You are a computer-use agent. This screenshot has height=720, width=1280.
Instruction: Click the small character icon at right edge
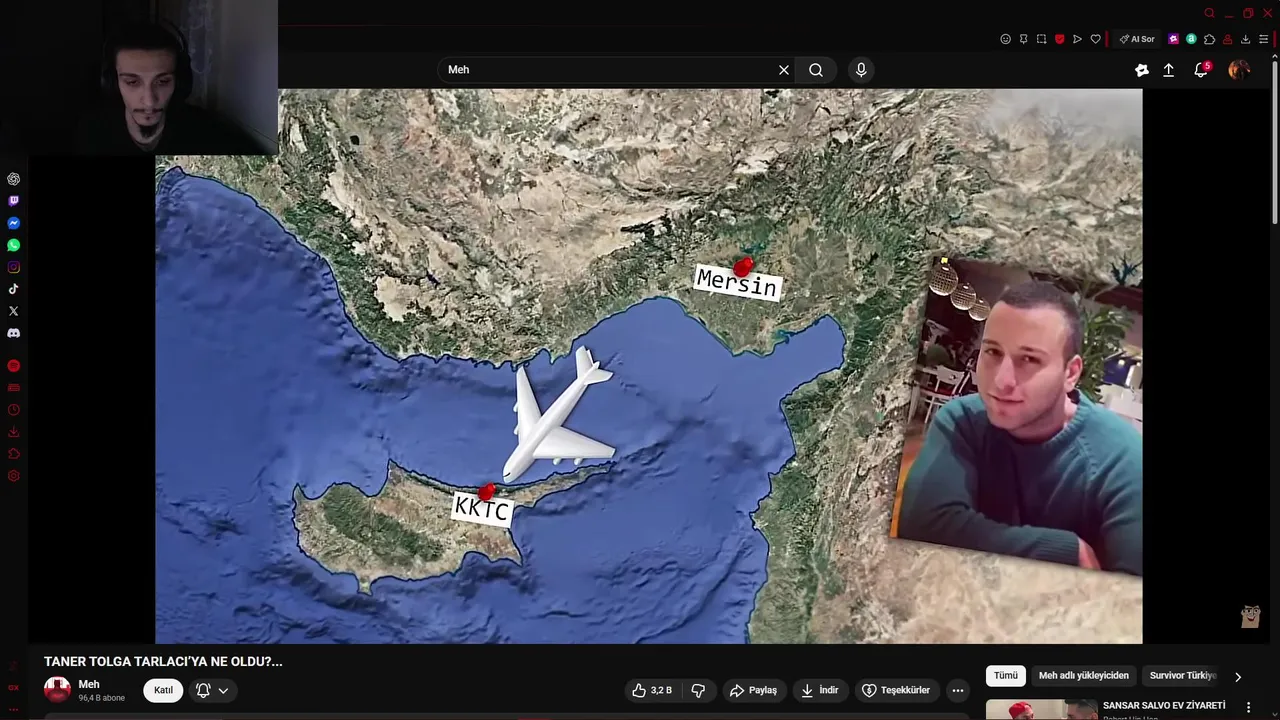[x=1250, y=616]
